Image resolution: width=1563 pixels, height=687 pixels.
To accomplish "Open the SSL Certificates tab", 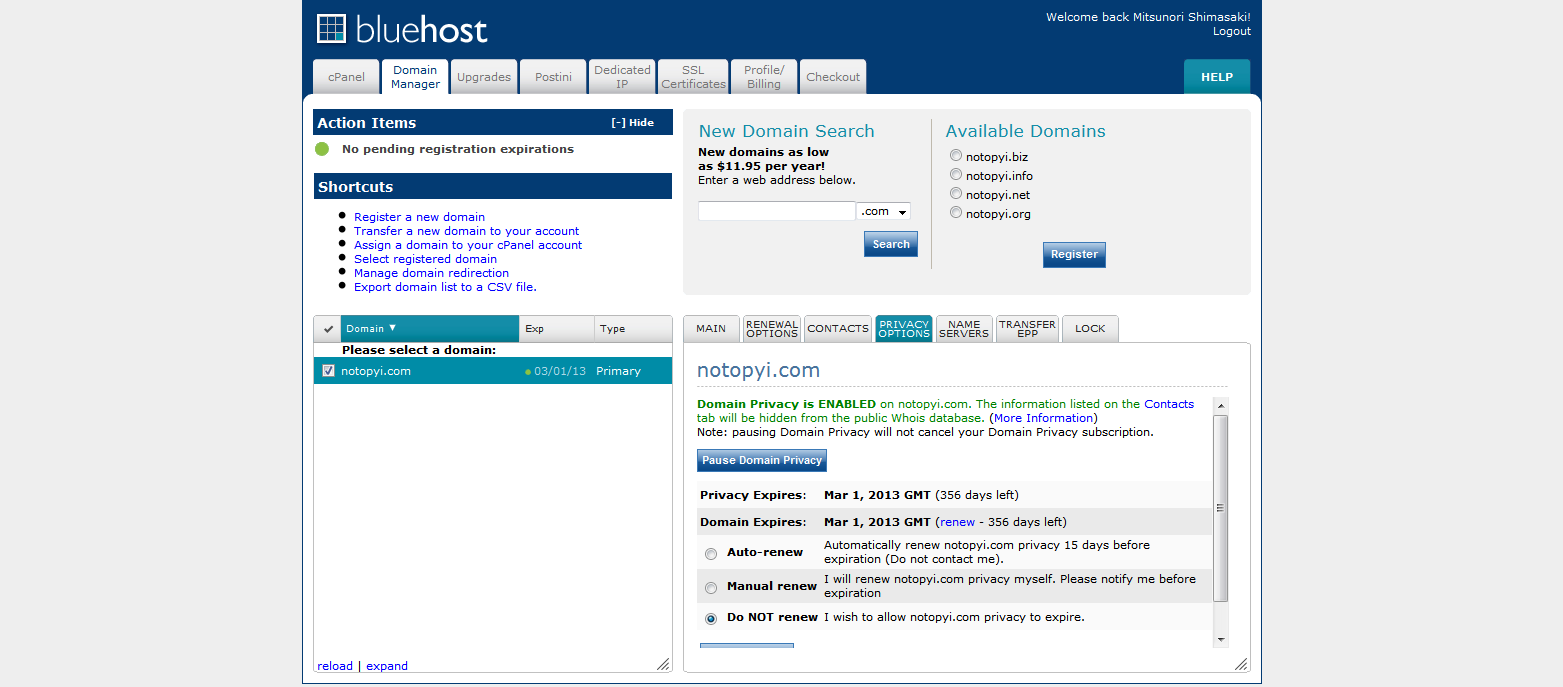I will point(693,77).
